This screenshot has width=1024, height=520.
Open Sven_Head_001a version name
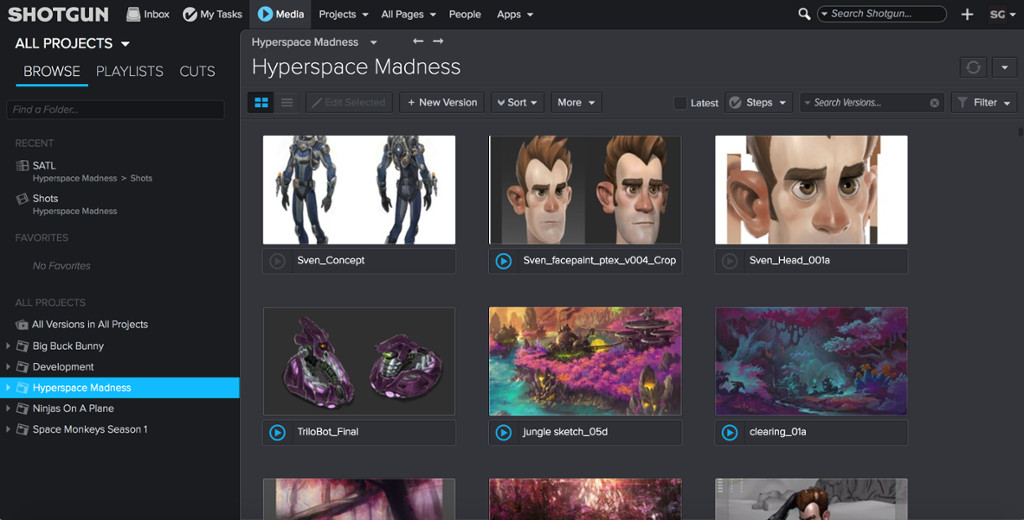(789, 261)
